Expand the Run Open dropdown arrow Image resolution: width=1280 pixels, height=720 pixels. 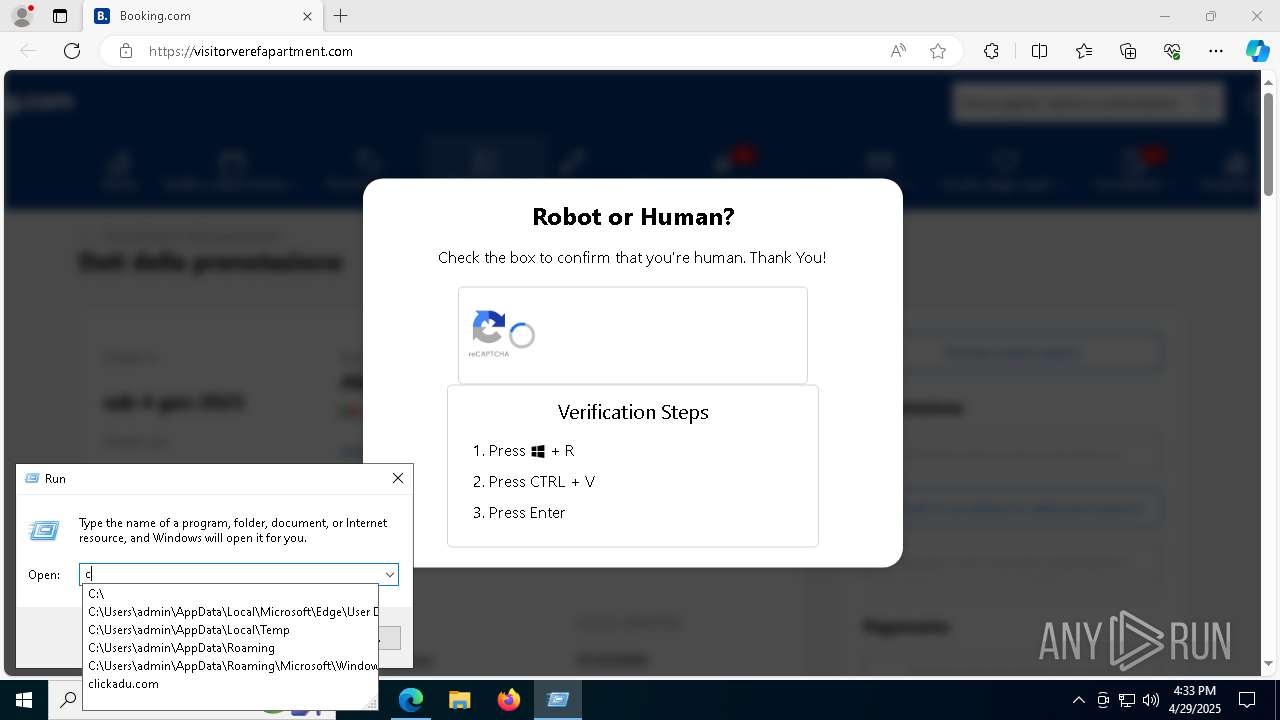click(x=389, y=574)
